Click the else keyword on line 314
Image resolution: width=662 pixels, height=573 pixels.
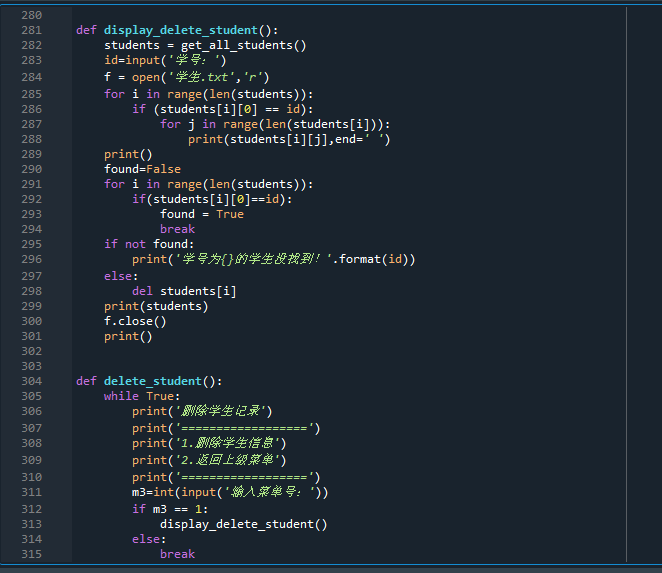[x=146, y=539]
